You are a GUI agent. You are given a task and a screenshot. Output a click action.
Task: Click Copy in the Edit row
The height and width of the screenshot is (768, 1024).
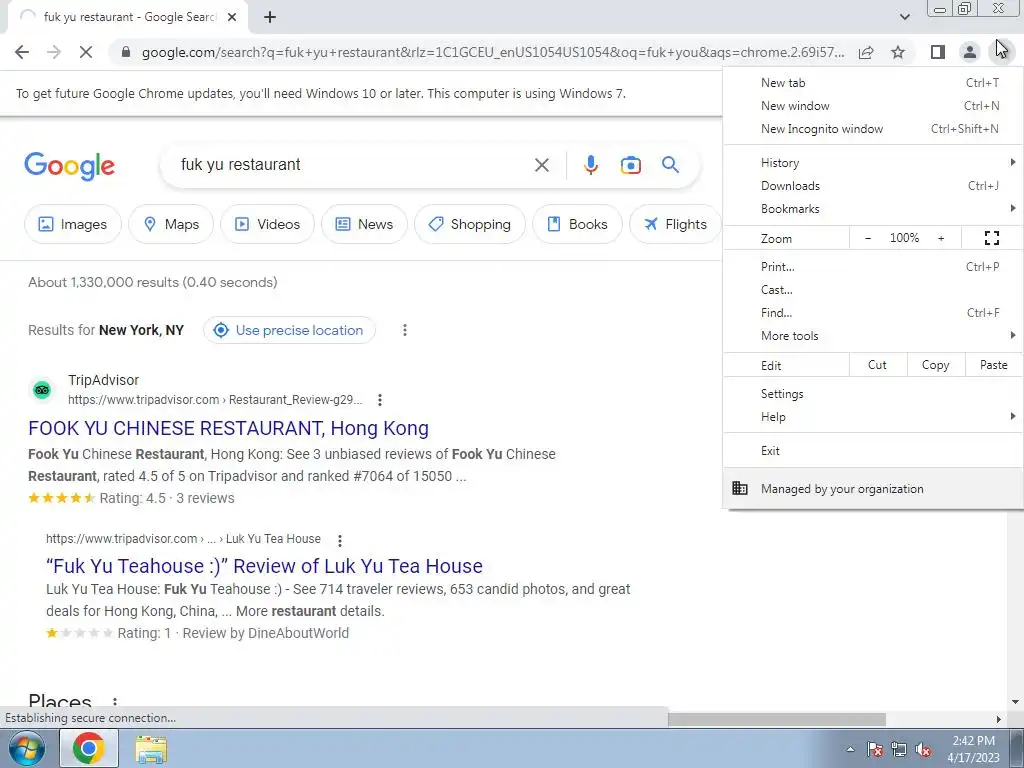click(x=936, y=365)
